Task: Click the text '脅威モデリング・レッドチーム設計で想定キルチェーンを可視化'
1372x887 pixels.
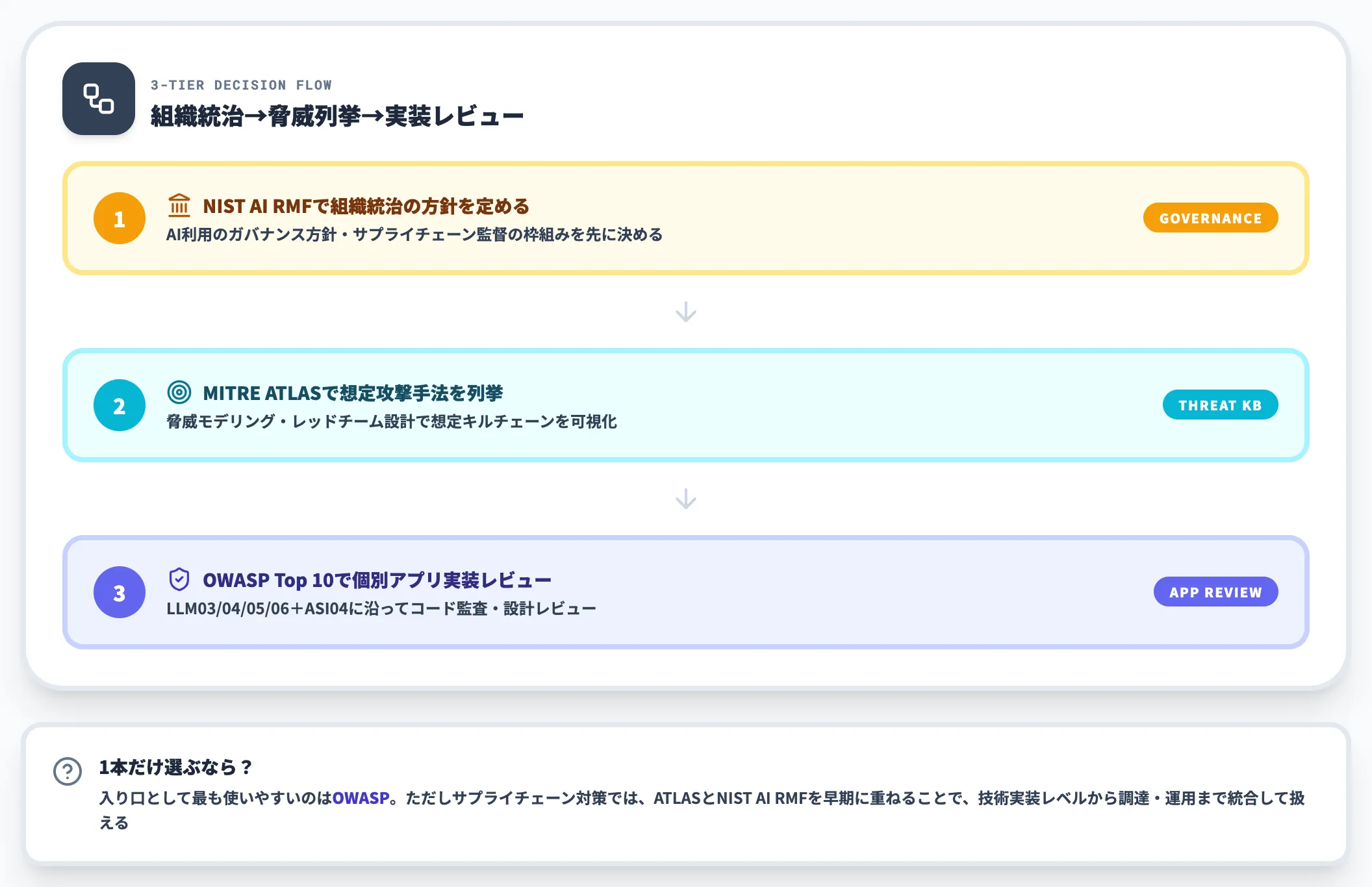Action: [x=392, y=421]
